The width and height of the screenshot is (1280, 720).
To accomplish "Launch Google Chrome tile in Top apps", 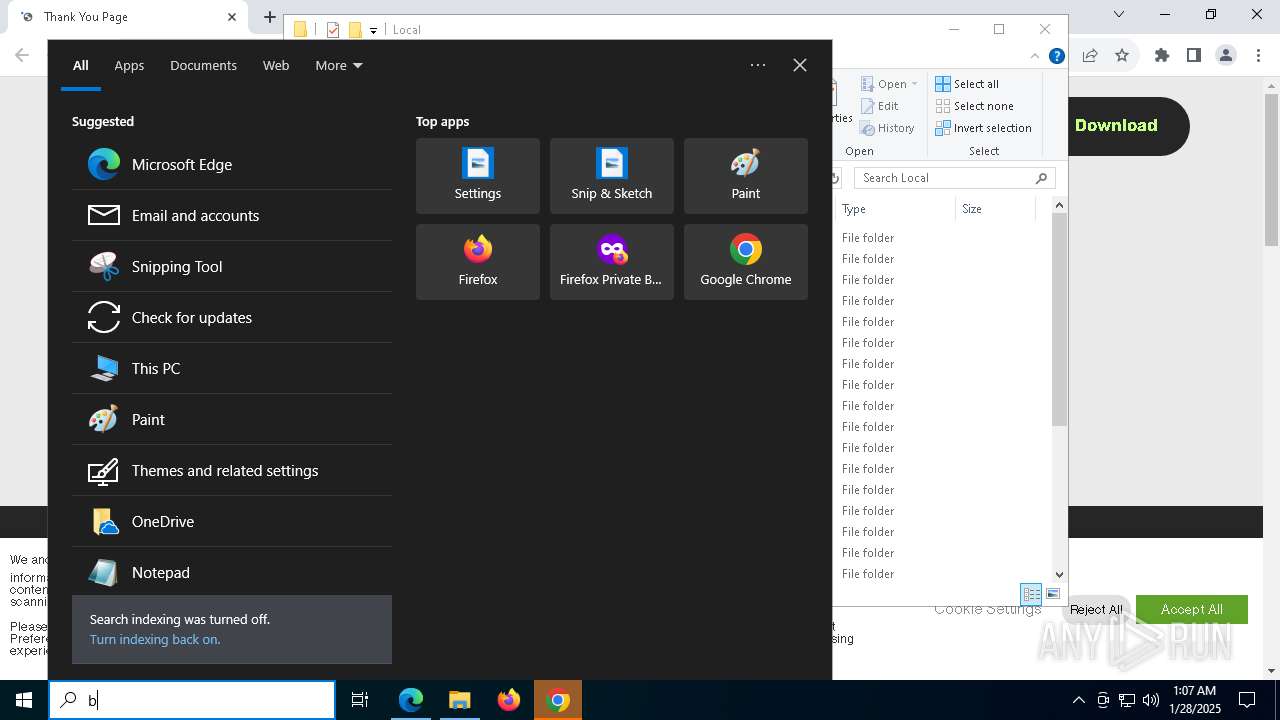I will click(746, 262).
